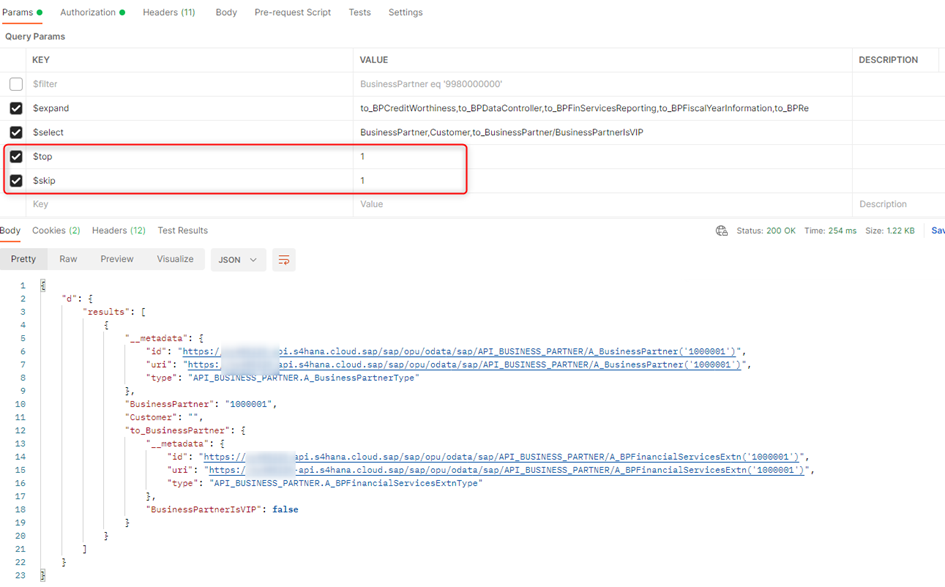Open the JSON format dropdown
Screen dimensions: 945x587
click(238, 260)
